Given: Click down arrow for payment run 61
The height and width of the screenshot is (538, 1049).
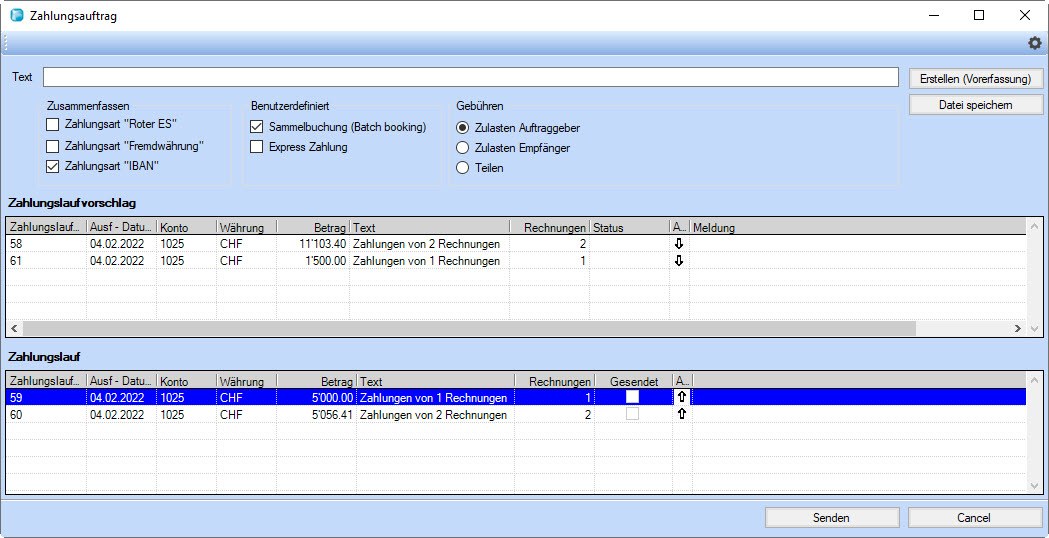Looking at the screenshot, I should 679,261.
